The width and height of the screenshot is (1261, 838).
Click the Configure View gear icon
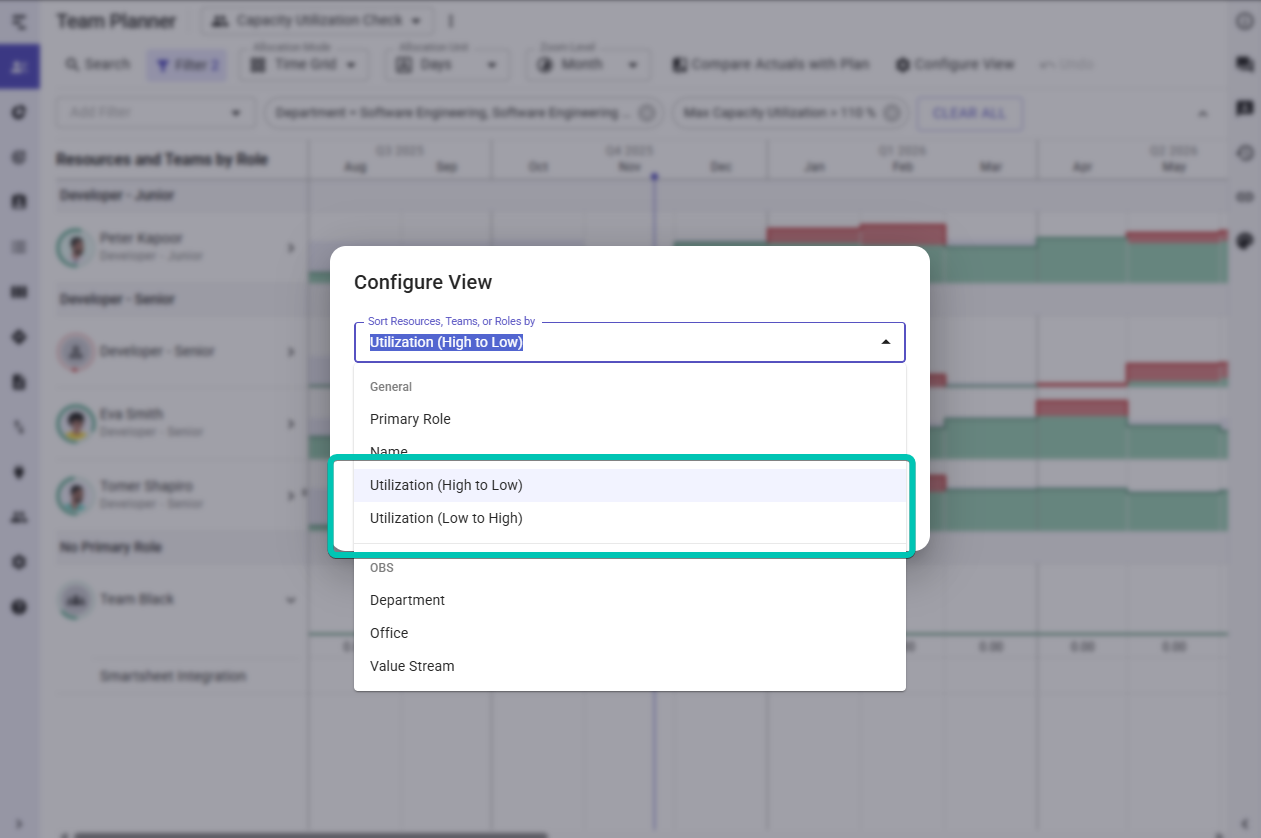click(x=902, y=65)
